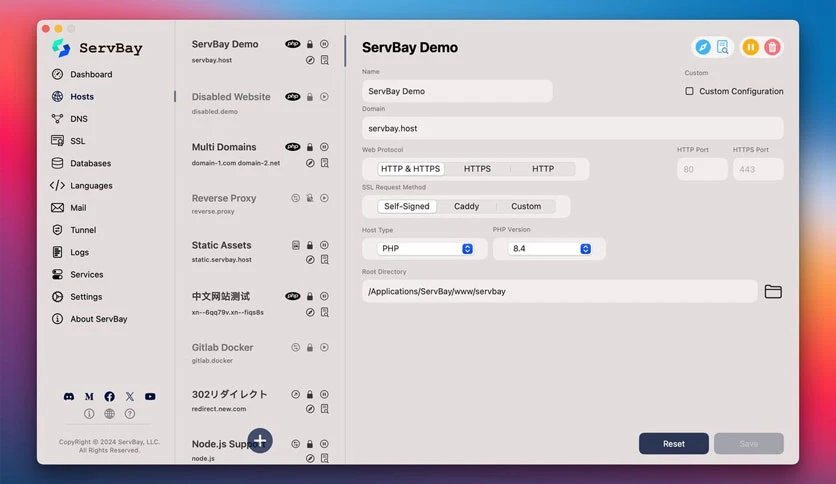Open log icon on Node.js Support row
This screenshot has height=484, width=836.
(x=325, y=458)
